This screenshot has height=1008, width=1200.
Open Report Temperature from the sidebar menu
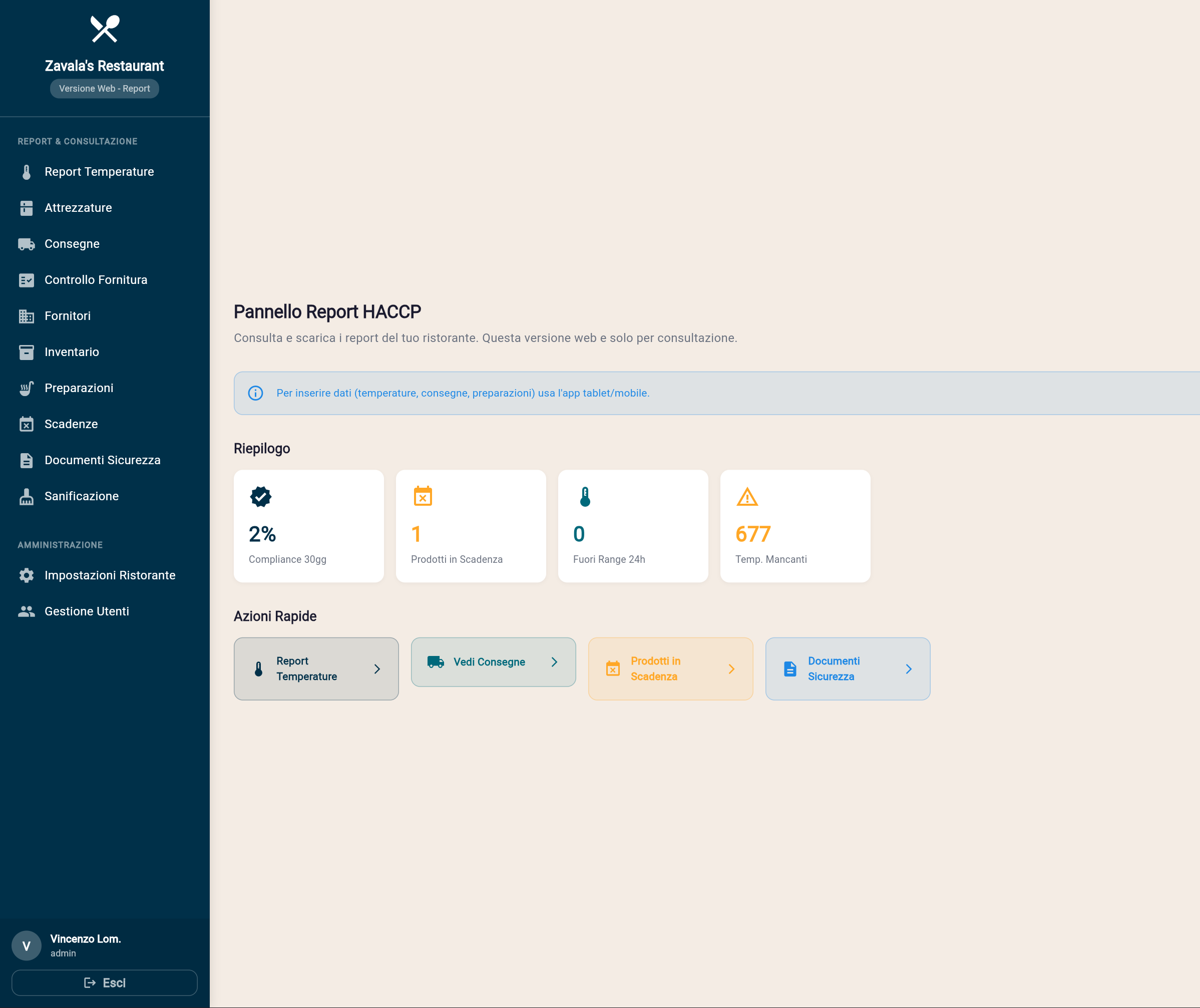pyautogui.click(x=99, y=171)
